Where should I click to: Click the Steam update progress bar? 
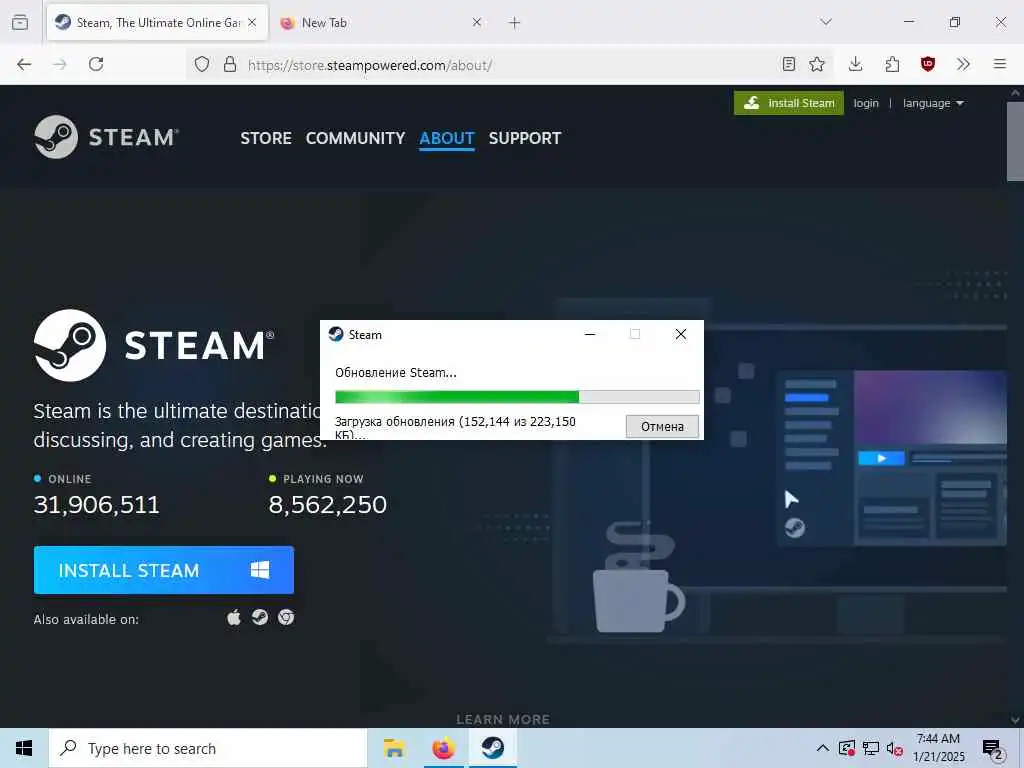(517, 396)
